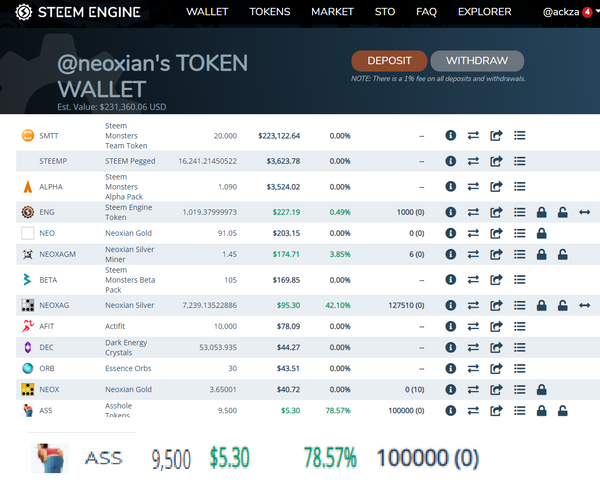Click the stake lock icon for NEOXAG
Screen dimensions: 600x487
tap(541, 305)
